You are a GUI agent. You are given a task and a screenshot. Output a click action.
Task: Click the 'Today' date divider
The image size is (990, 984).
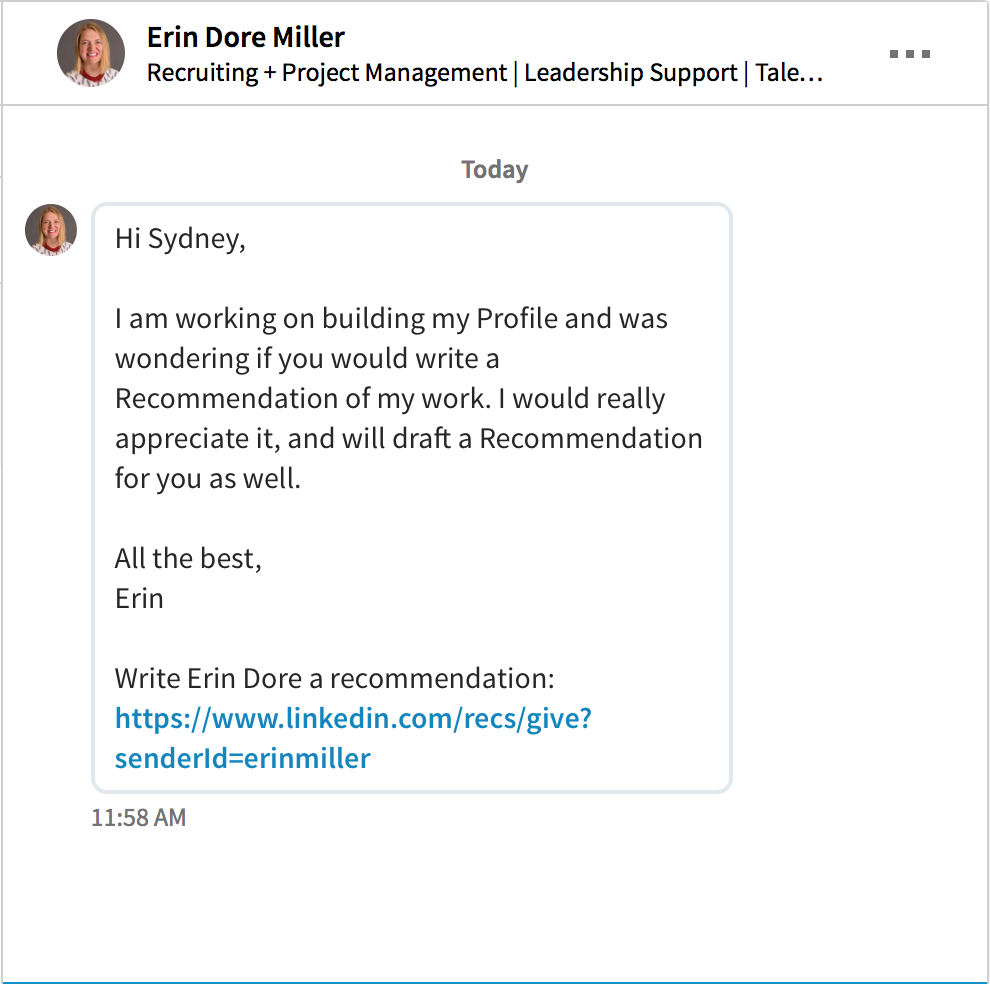pos(494,169)
